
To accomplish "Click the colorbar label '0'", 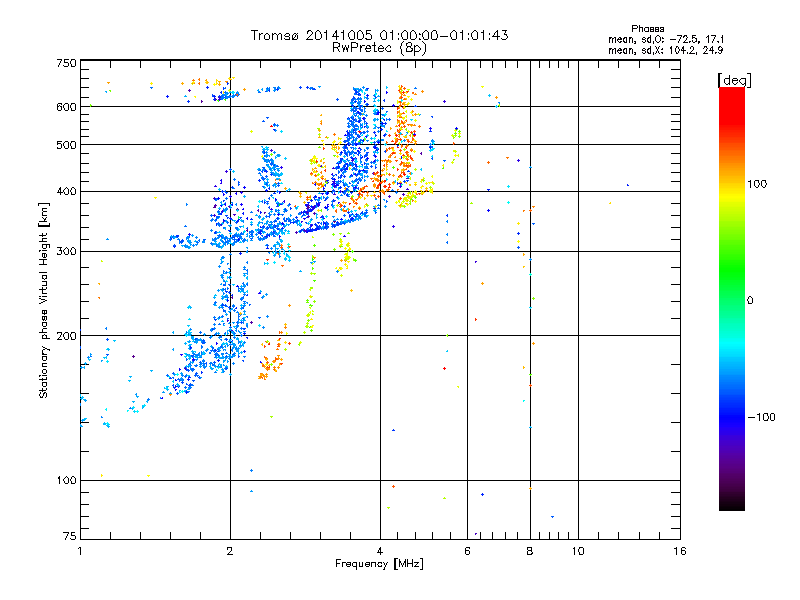I will pos(750,301).
